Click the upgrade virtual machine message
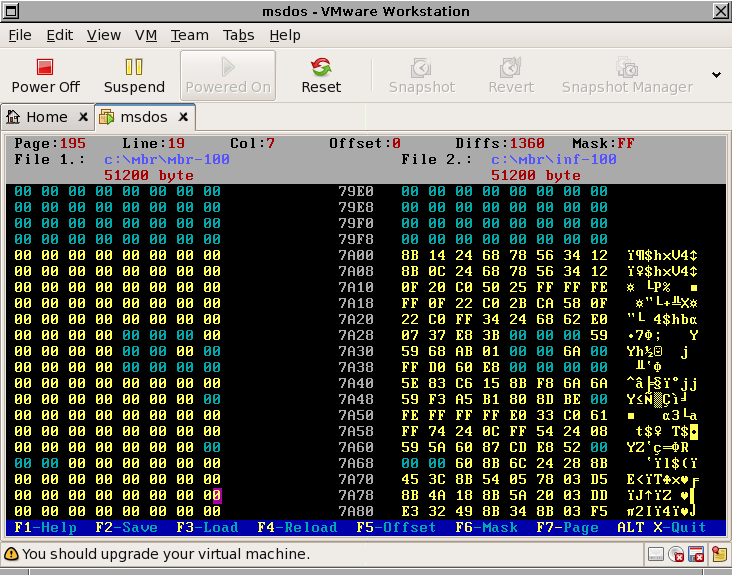 [166, 554]
